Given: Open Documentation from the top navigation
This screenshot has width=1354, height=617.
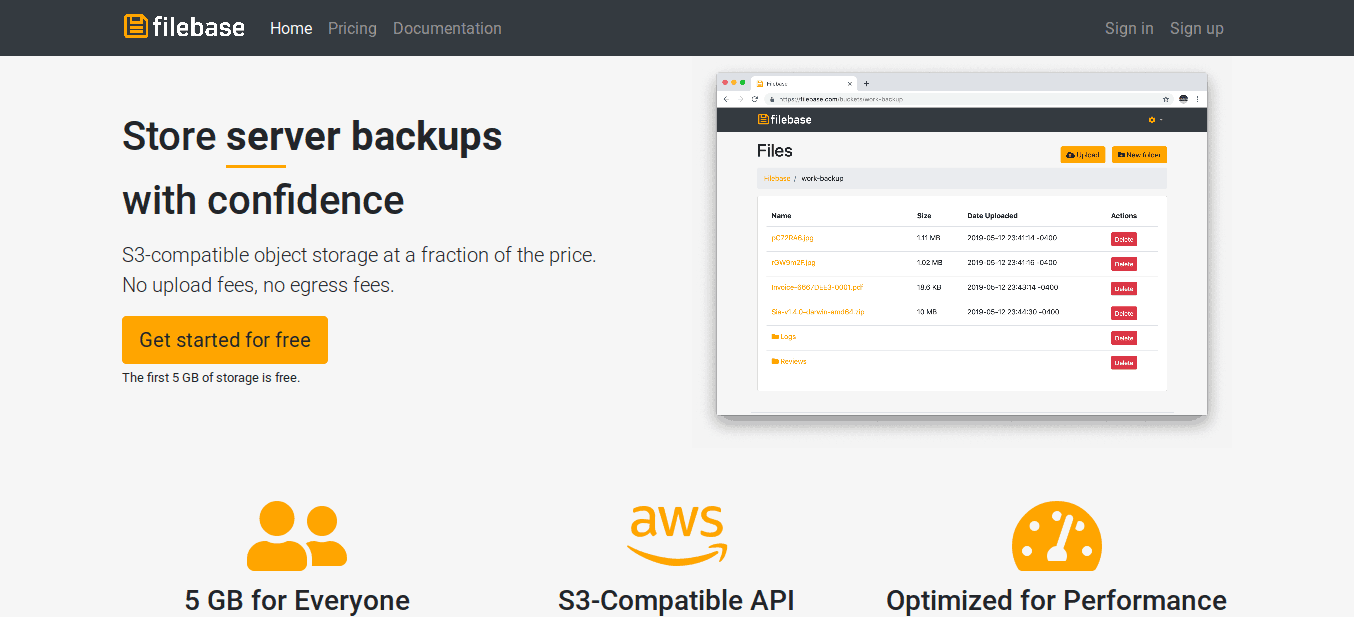Looking at the screenshot, I should tap(447, 28).
